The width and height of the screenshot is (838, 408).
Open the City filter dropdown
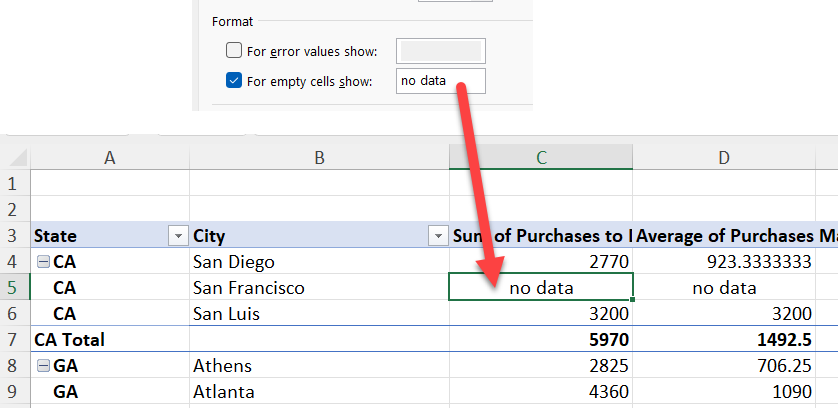tap(438, 235)
